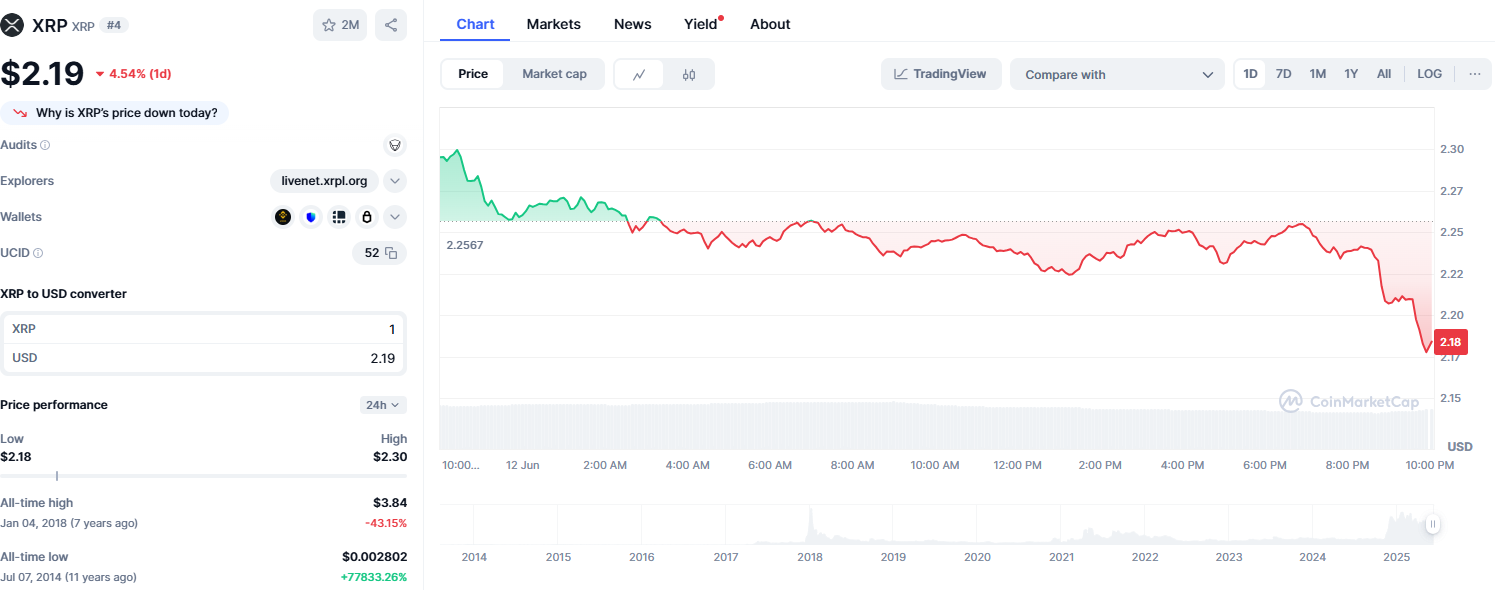This screenshot has height=590, width=1495.
Task: Enable LOG scale on chart
Action: click(1429, 74)
